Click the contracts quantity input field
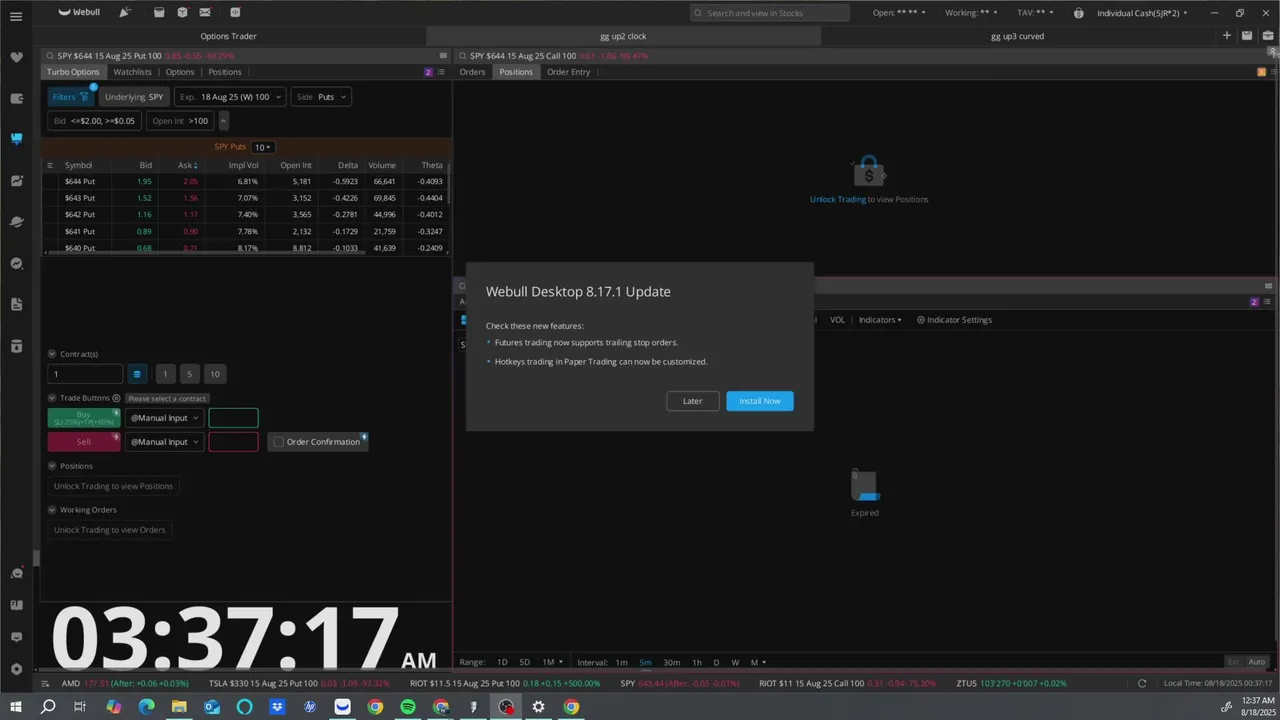Viewport: 1280px width, 720px height. (x=85, y=374)
